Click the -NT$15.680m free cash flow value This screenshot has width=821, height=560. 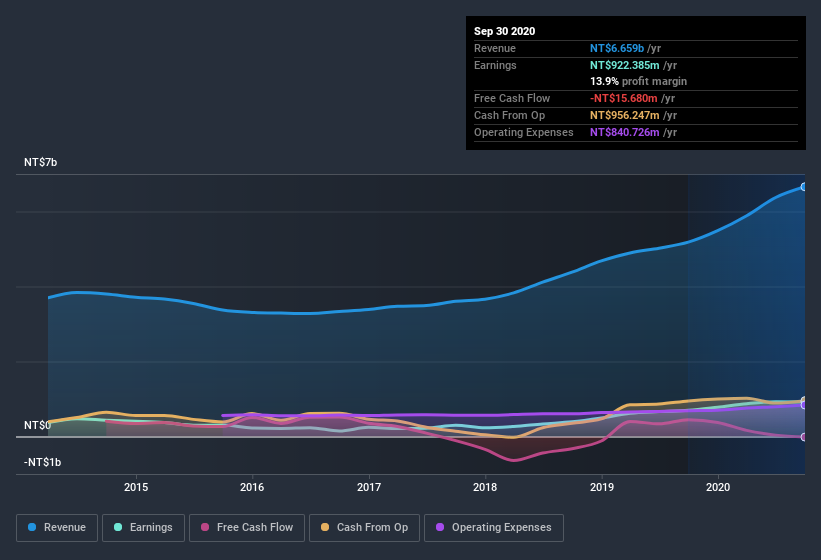624,98
